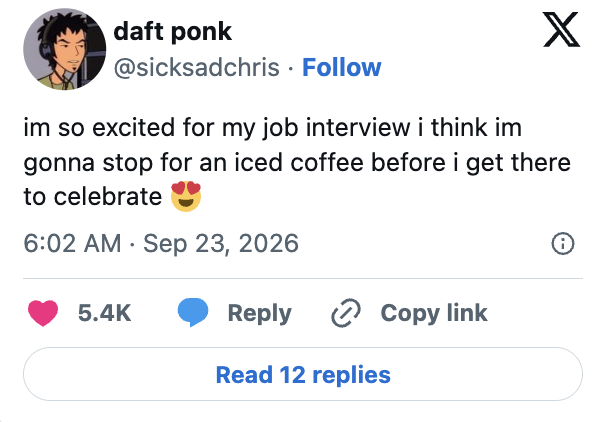Open the Read 12 replies button
Viewport: 600px width, 422px height.
coord(303,374)
